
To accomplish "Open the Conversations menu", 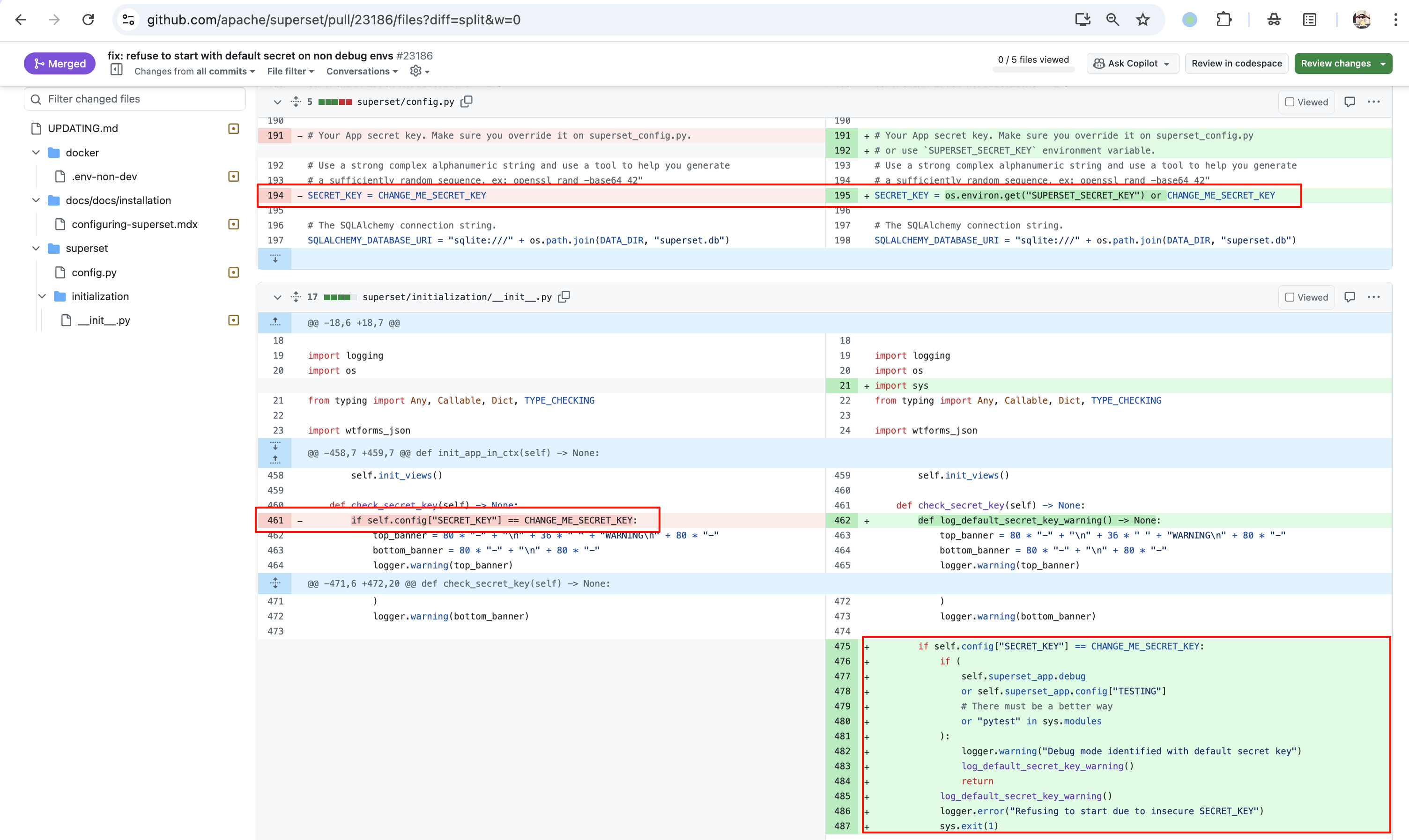I will [362, 71].
